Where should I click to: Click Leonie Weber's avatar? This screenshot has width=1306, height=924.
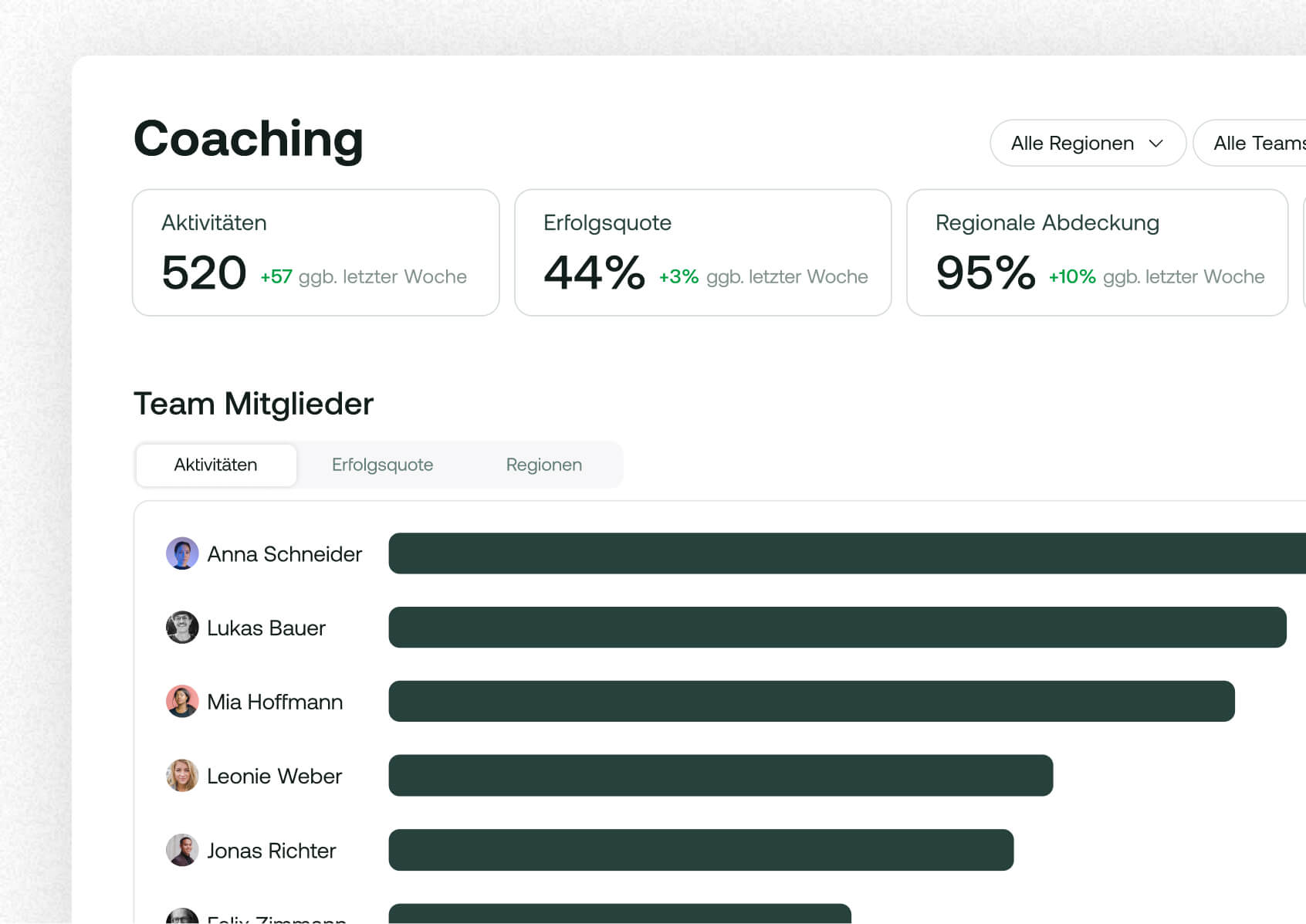click(x=182, y=776)
